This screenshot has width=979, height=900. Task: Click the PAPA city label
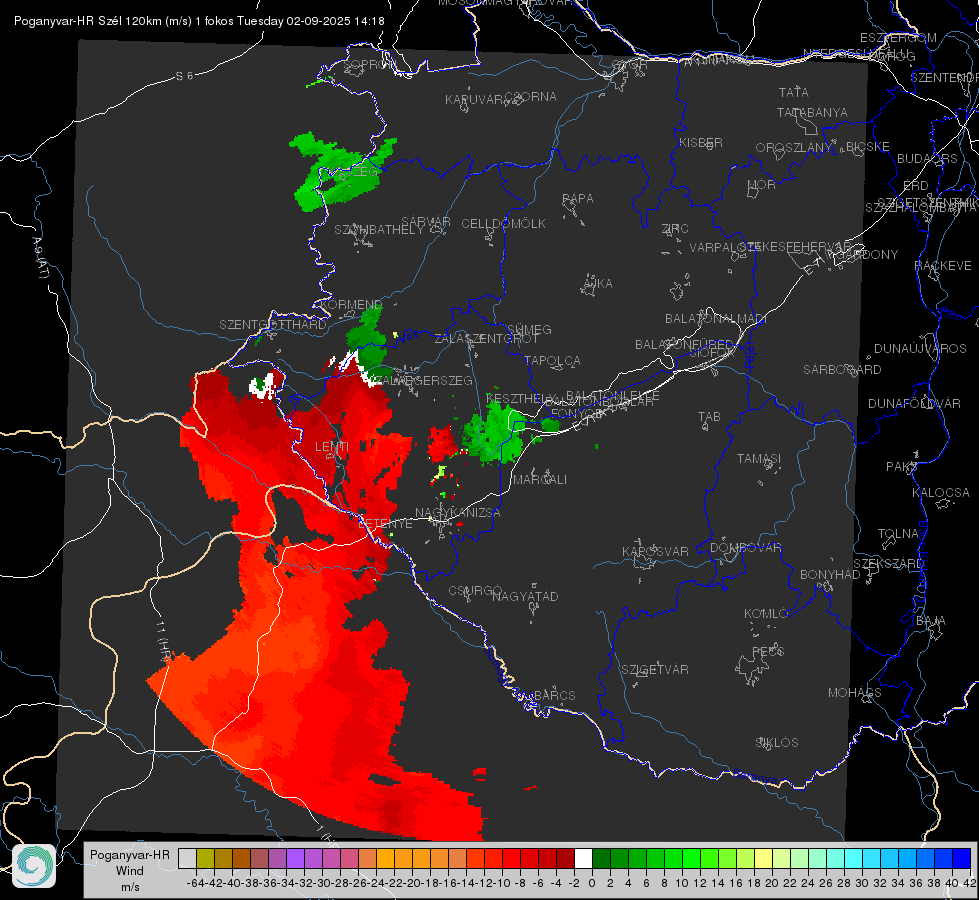(578, 199)
